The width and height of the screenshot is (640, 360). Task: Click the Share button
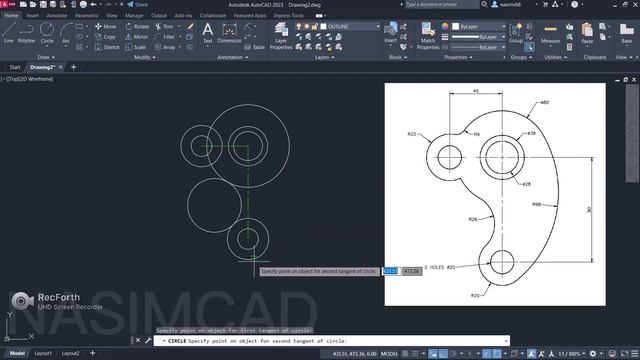tap(137, 4)
